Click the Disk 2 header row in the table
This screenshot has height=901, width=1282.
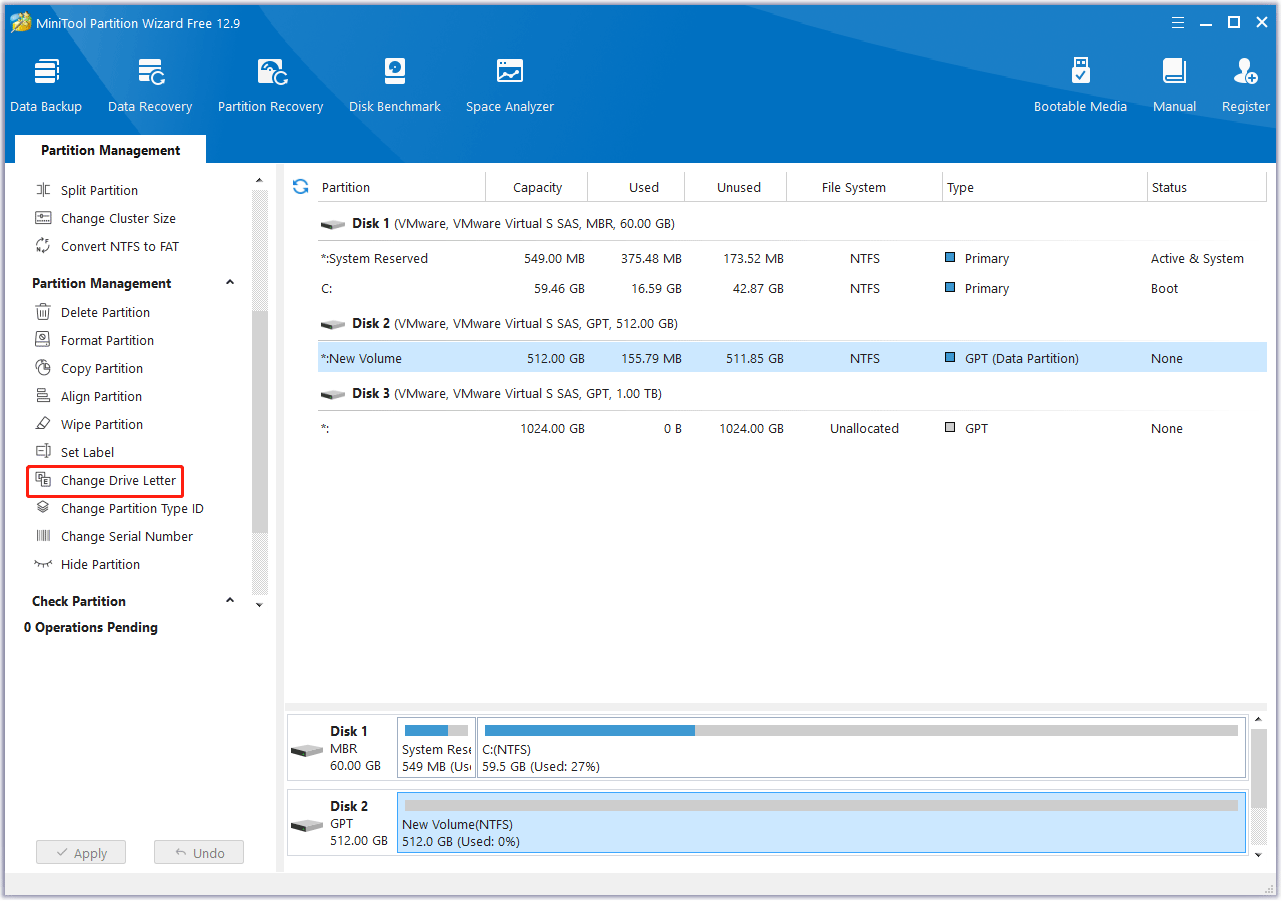[792, 323]
